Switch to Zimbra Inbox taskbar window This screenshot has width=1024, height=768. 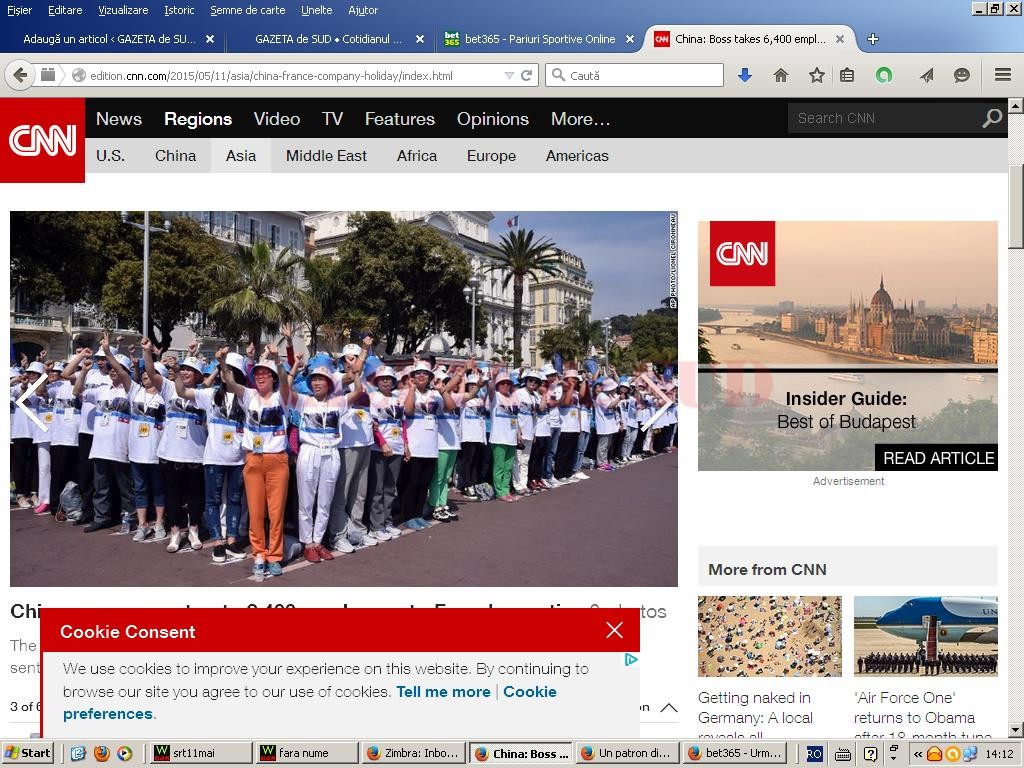pos(413,753)
